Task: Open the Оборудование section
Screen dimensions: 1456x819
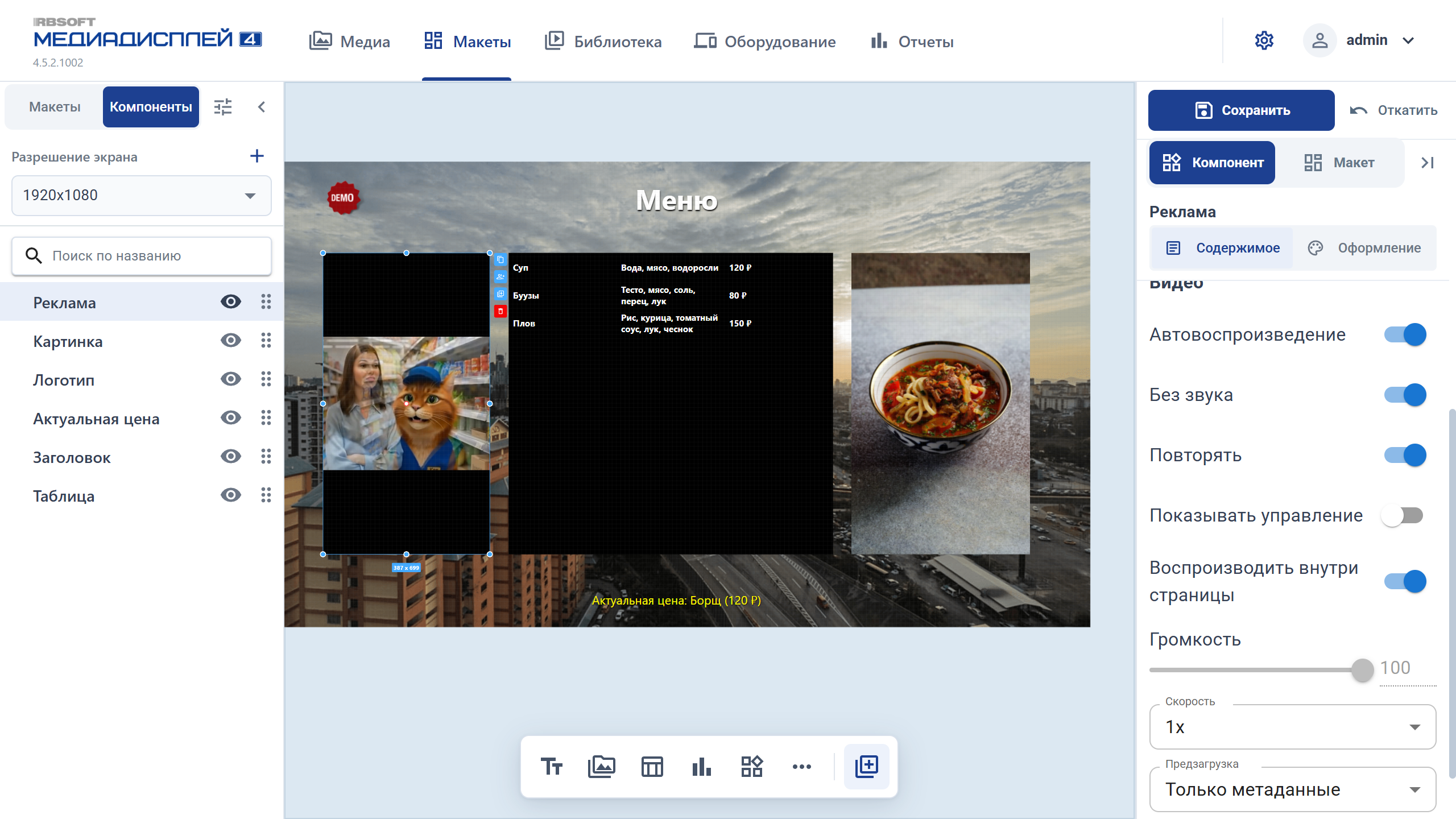Action: (765, 41)
